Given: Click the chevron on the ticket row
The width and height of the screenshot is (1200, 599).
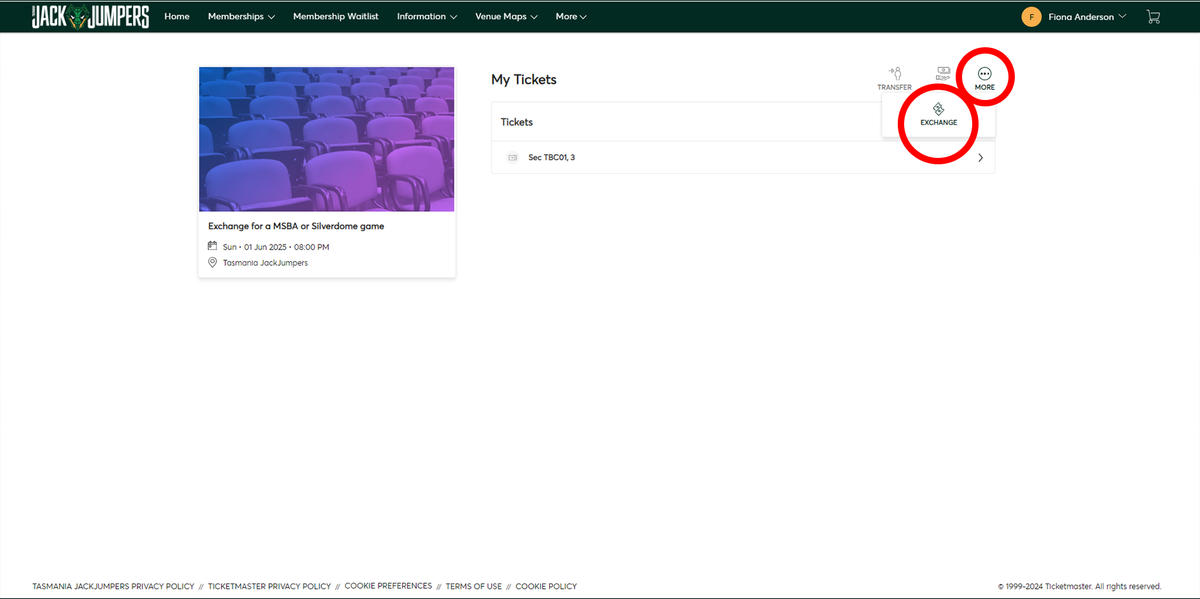Looking at the screenshot, I should coord(980,158).
